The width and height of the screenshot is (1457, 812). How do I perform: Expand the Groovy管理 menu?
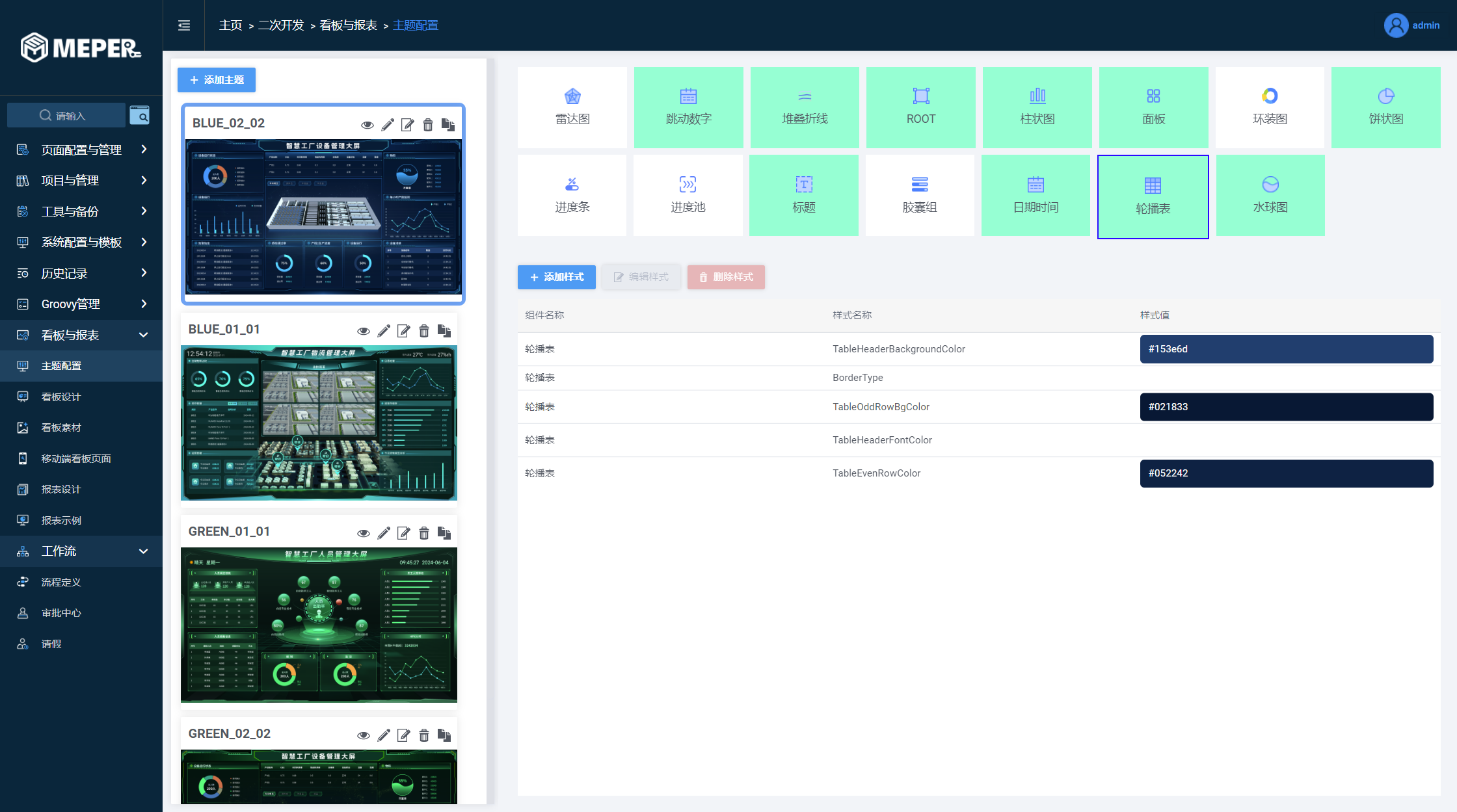[x=81, y=304]
